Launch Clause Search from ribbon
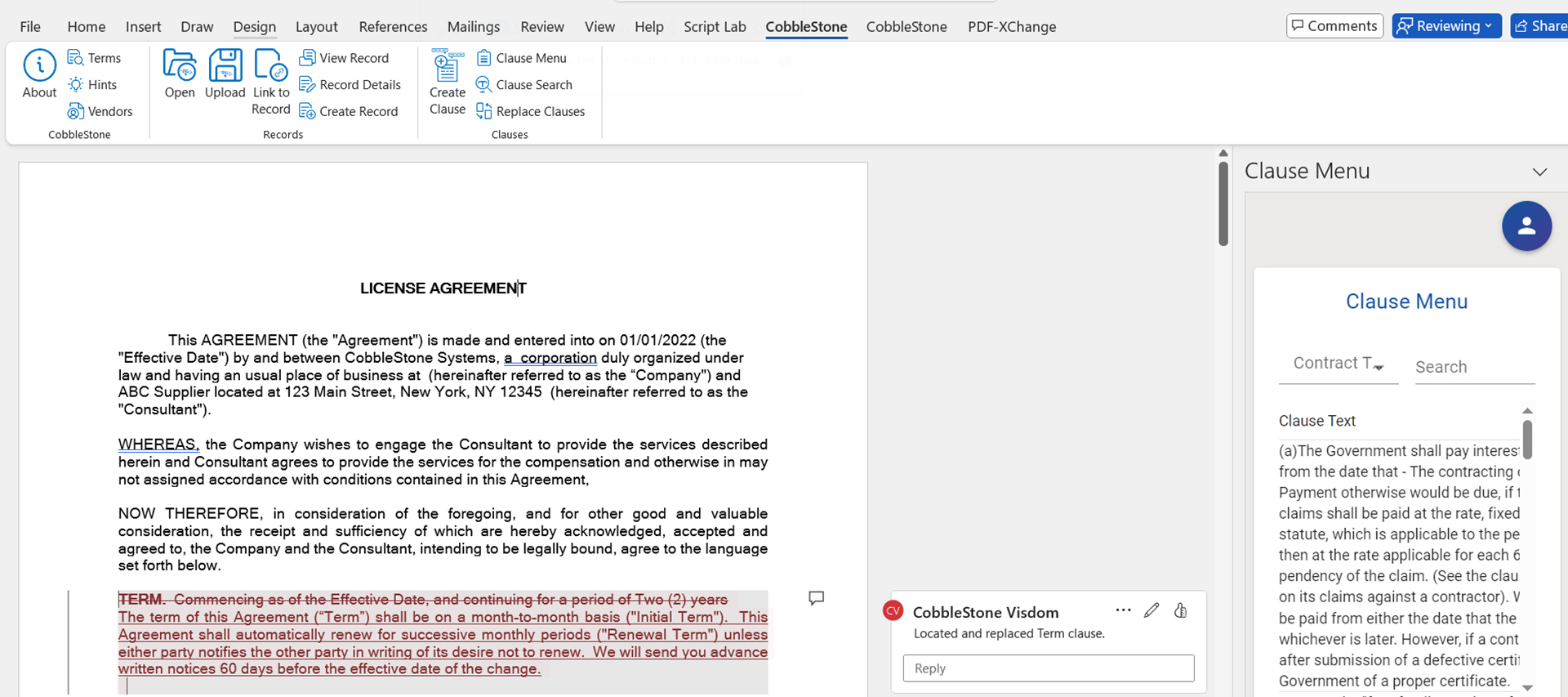 click(x=523, y=85)
